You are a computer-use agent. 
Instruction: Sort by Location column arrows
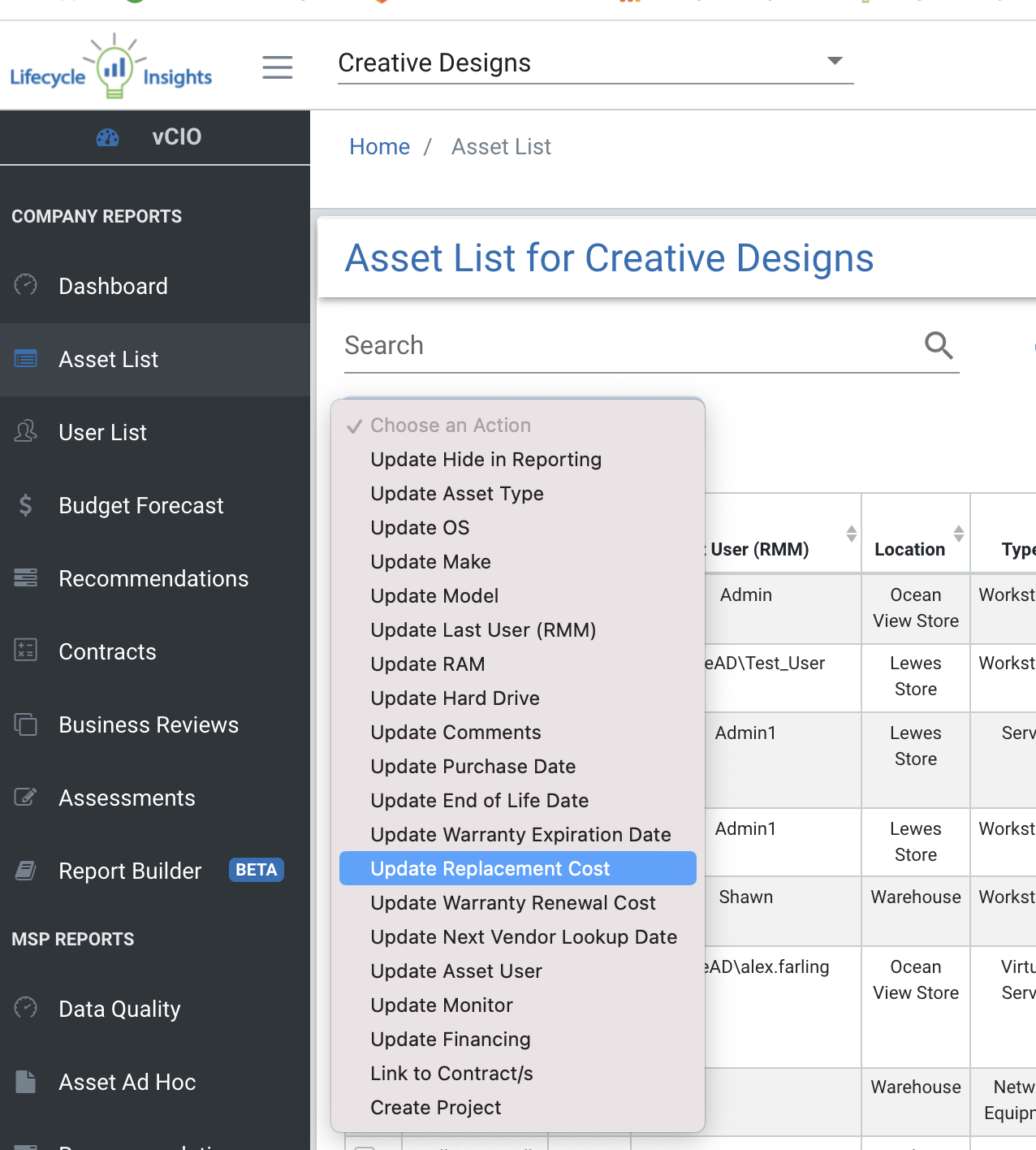pos(959,534)
